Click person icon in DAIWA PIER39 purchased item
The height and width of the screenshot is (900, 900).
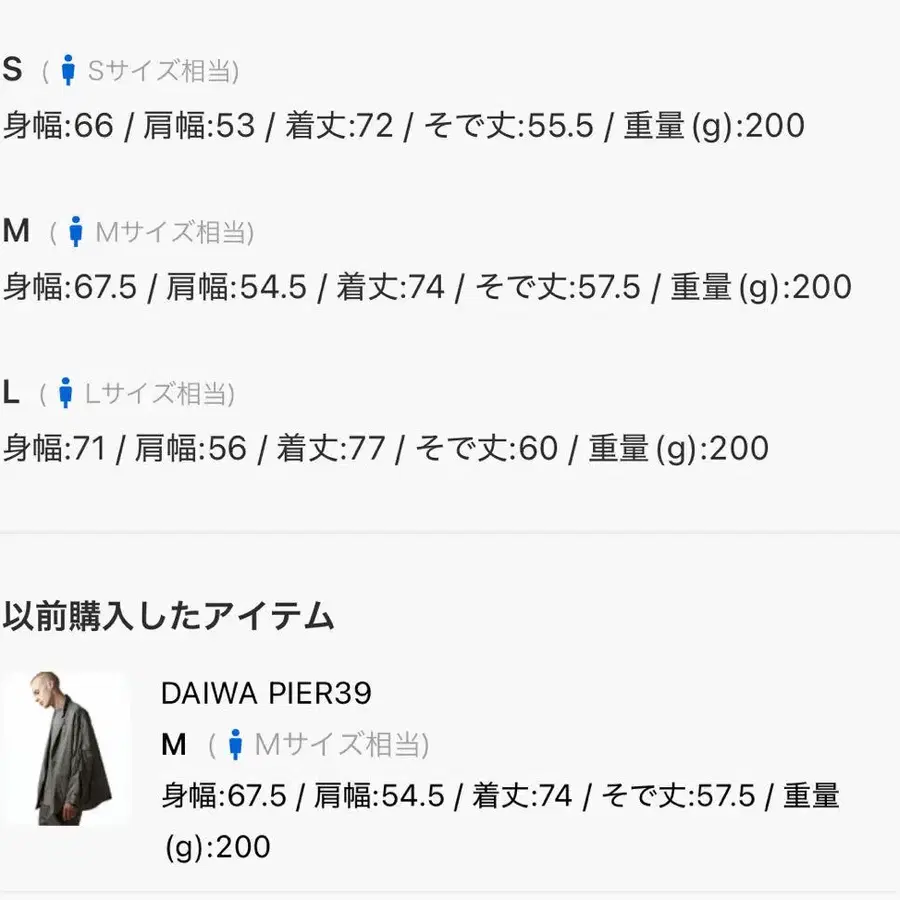tap(235, 744)
